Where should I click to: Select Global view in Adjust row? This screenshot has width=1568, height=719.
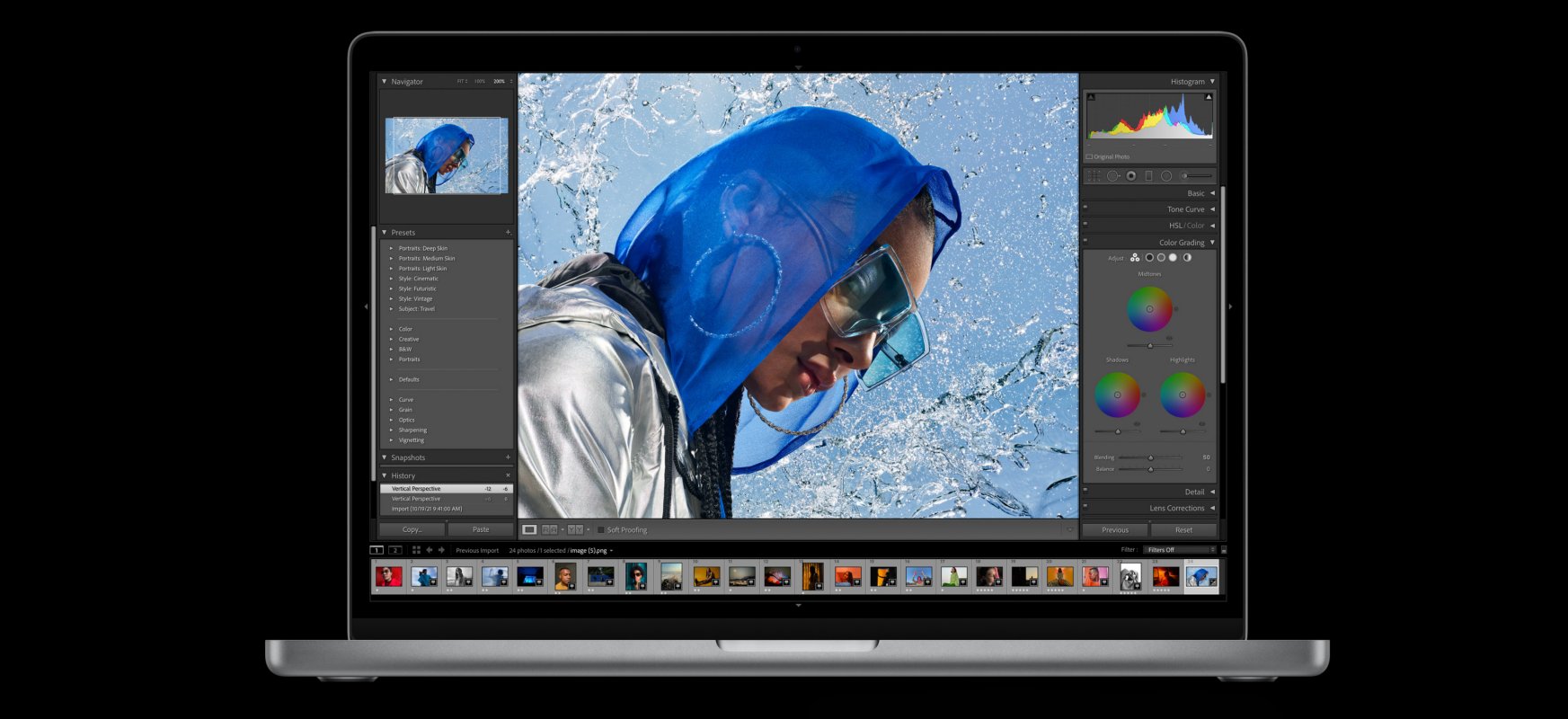[x=1187, y=257]
